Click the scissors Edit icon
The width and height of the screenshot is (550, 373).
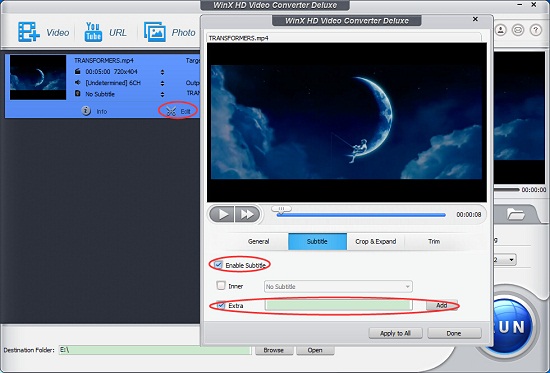[171, 111]
